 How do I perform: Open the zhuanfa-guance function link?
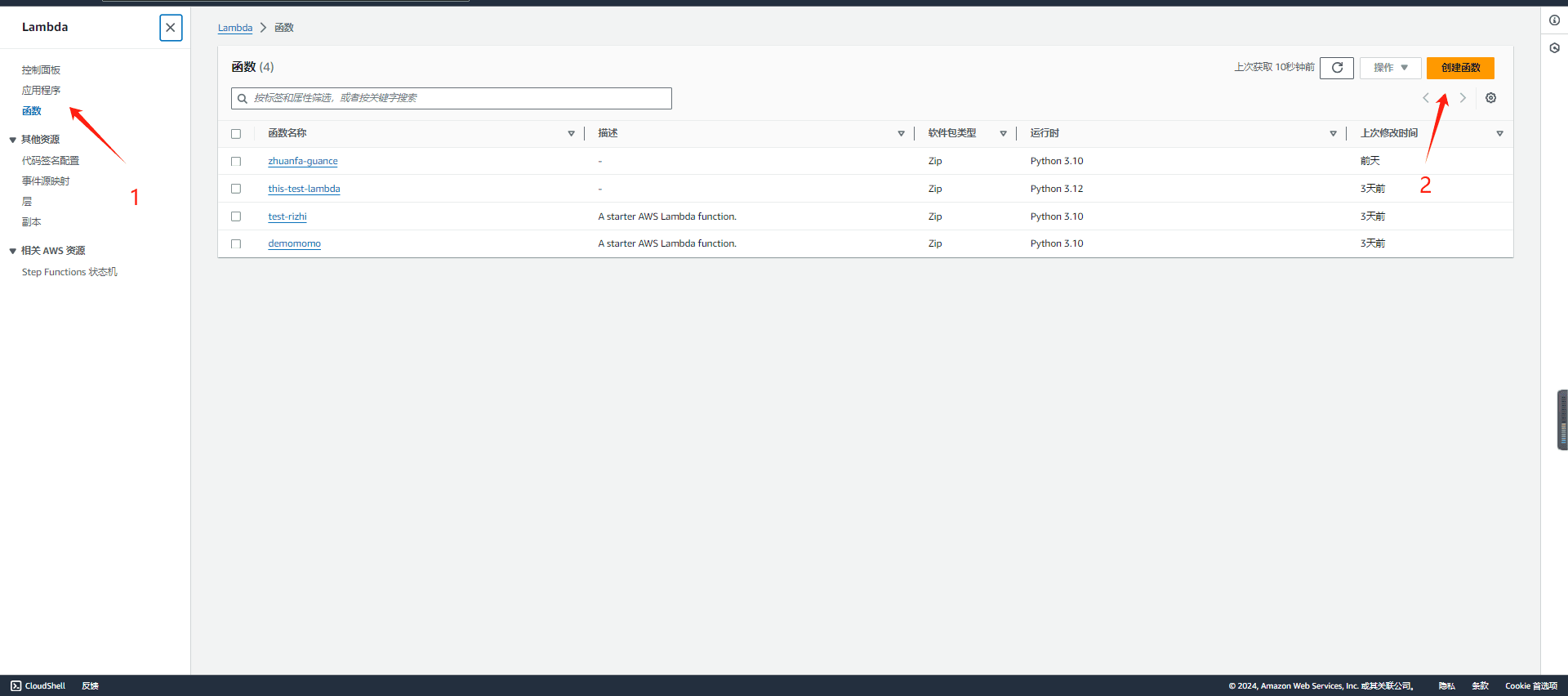tap(303, 162)
